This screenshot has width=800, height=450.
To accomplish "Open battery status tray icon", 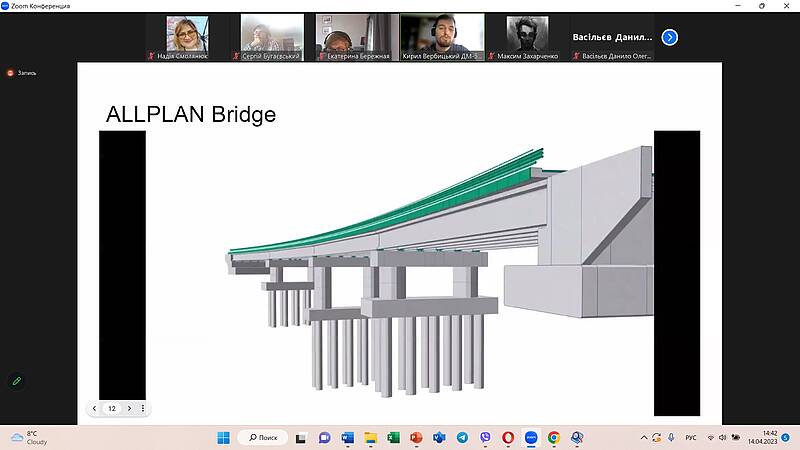I will point(736,438).
